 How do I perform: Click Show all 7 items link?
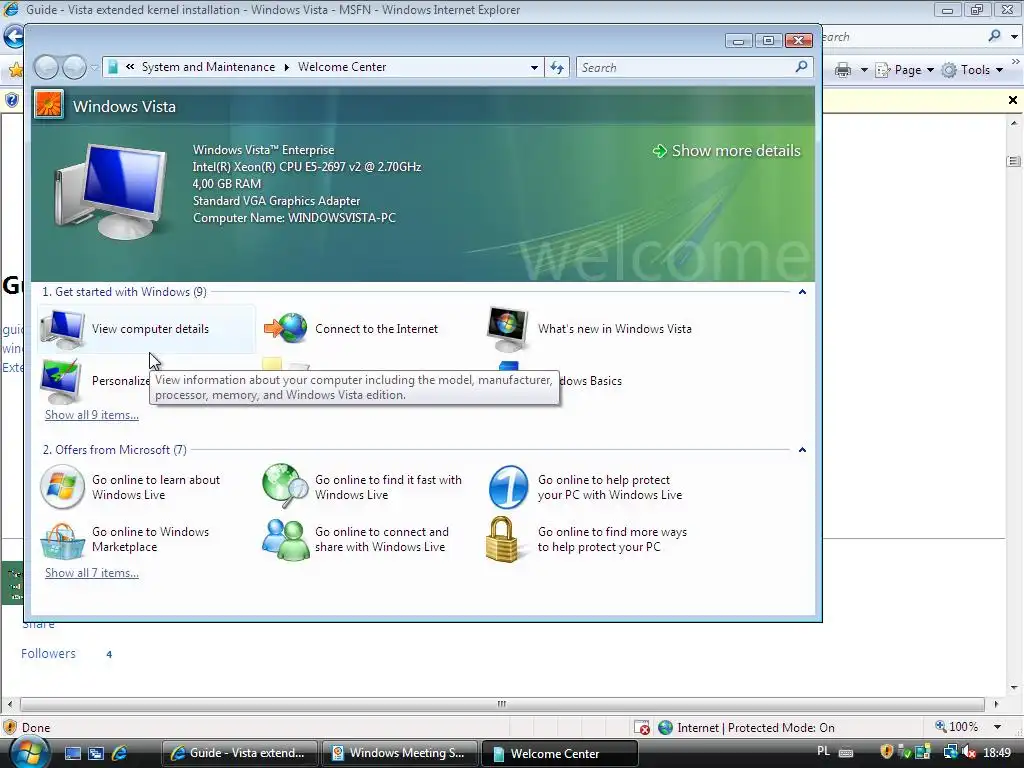click(91, 573)
